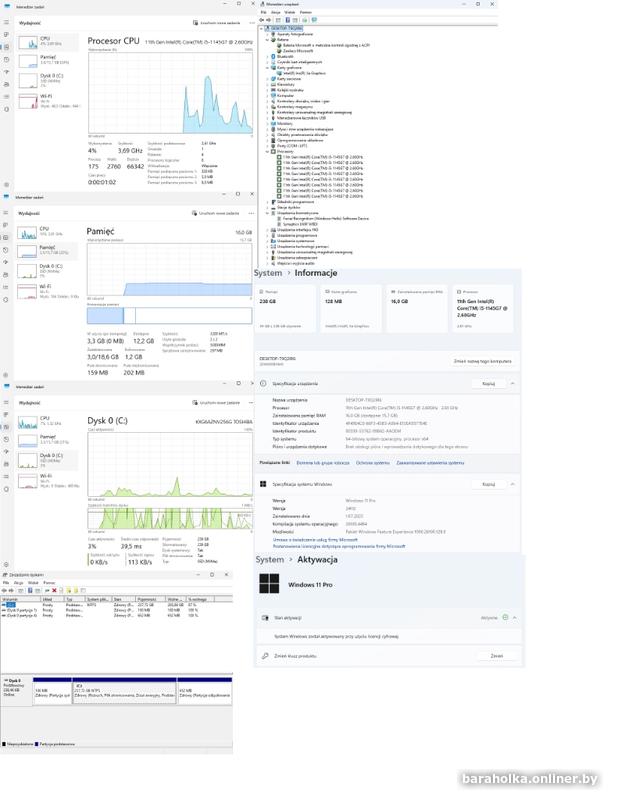618x800 pixels.
Task: Select Performance page icon in CPU Task Manager sidebar
Action: click(x=6, y=47)
